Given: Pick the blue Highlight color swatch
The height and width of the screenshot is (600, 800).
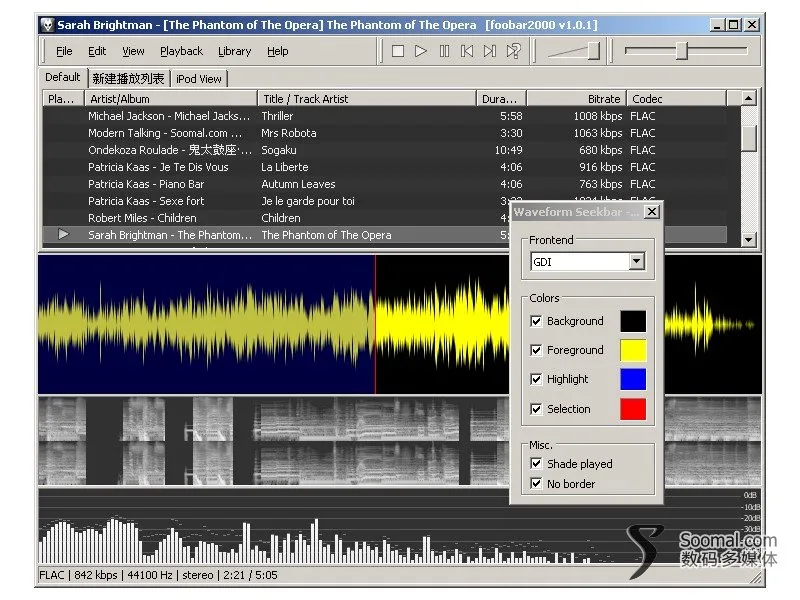Looking at the screenshot, I should click(633, 380).
